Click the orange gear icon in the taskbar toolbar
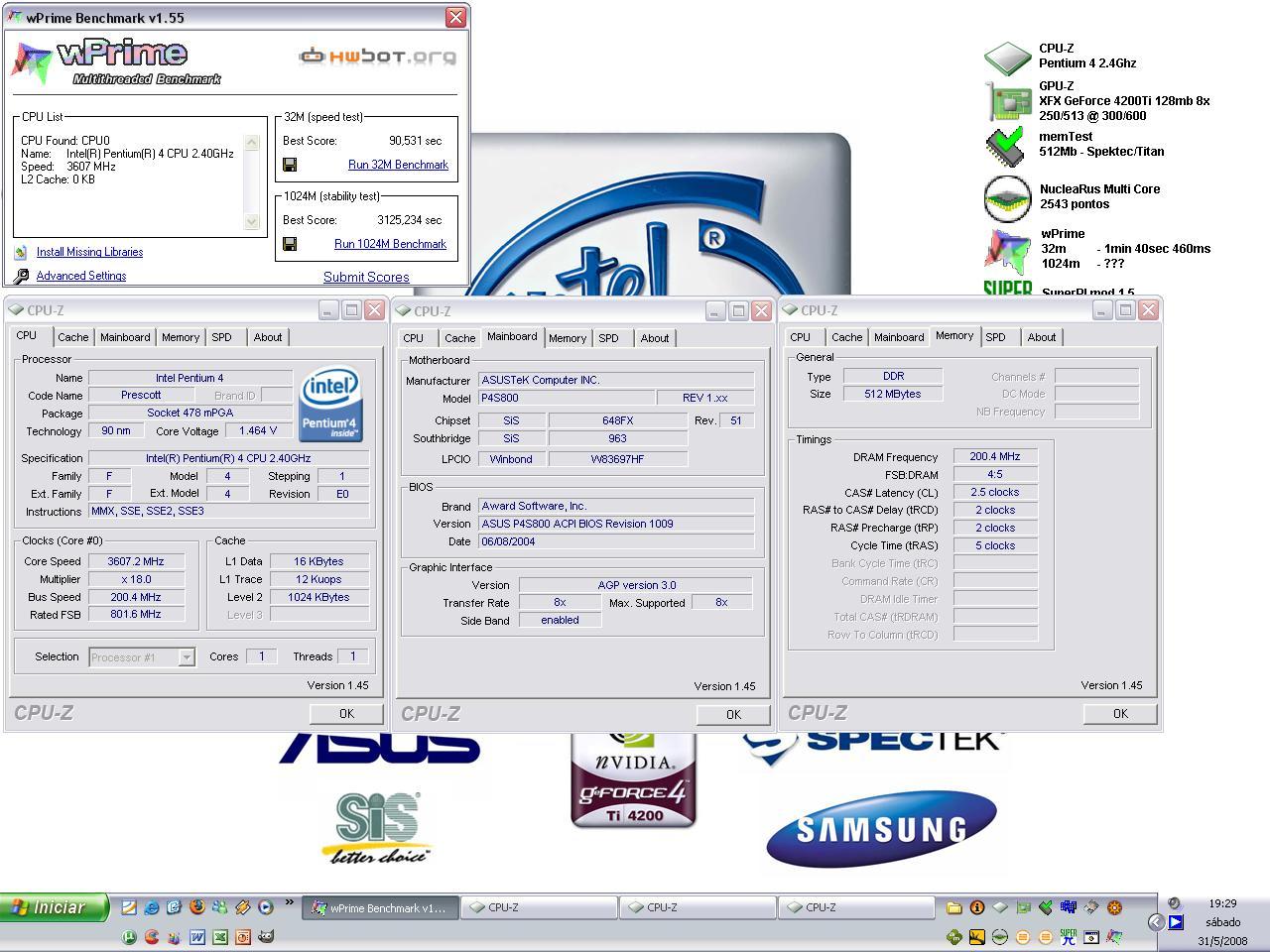 (1114, 907)
